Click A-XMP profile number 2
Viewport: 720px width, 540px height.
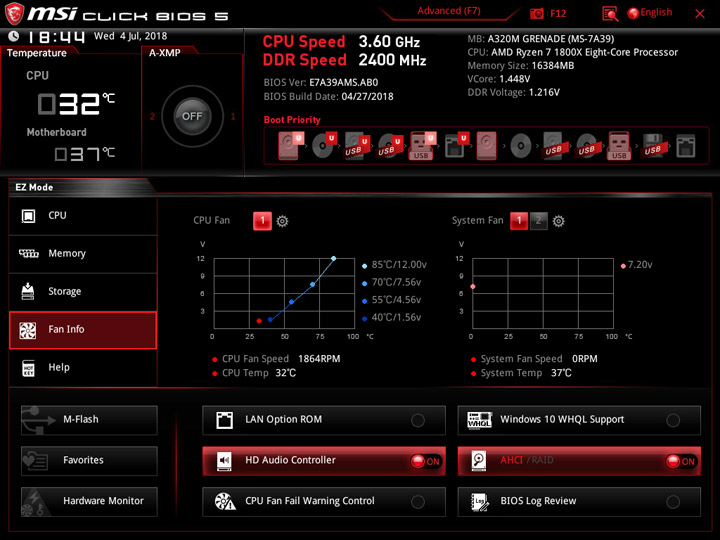tap(152, 117)
